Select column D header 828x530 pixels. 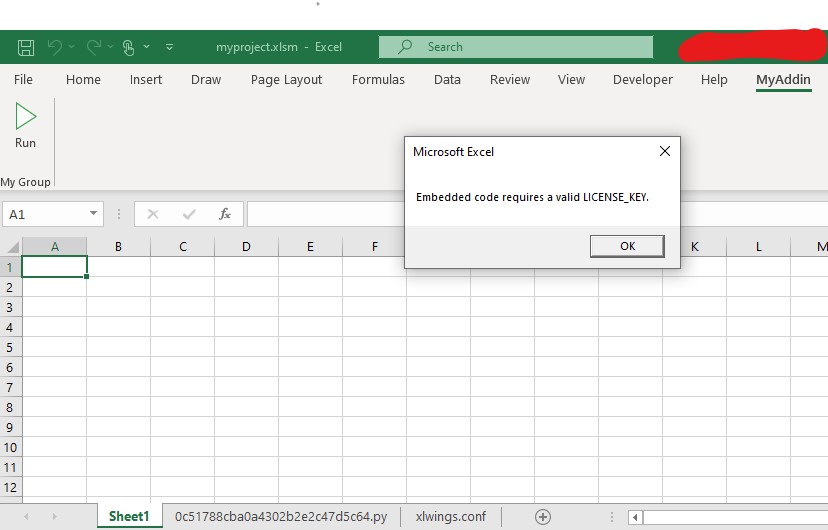246,247
